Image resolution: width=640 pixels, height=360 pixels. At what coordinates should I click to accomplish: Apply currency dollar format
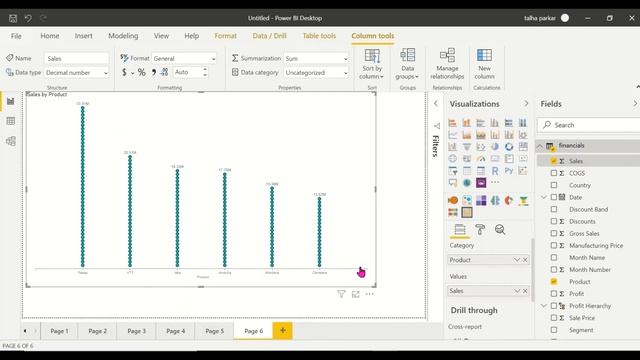124,72
